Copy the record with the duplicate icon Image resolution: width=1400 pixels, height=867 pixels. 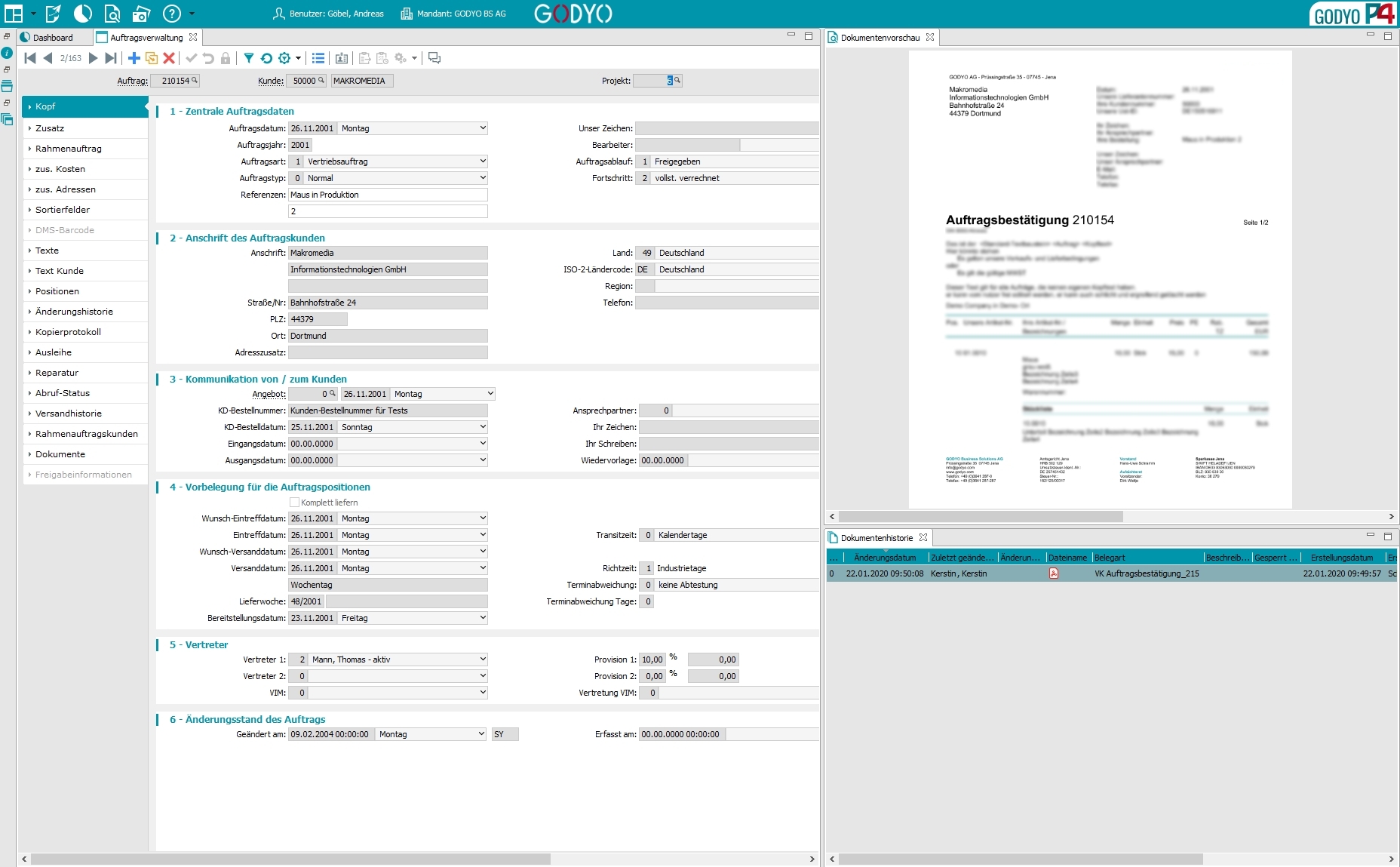click(152, 58)
